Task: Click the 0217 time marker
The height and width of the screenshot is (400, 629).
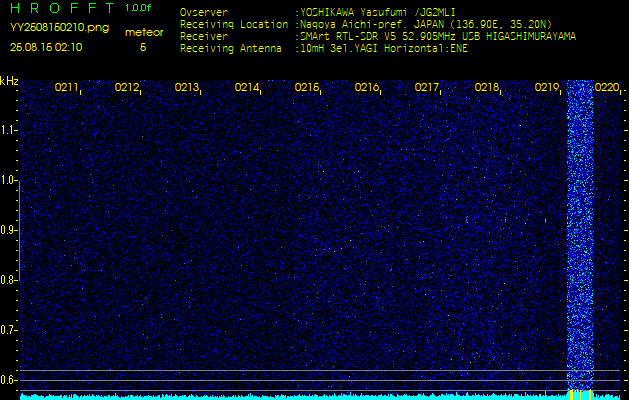Action: (x=427, y=87)
